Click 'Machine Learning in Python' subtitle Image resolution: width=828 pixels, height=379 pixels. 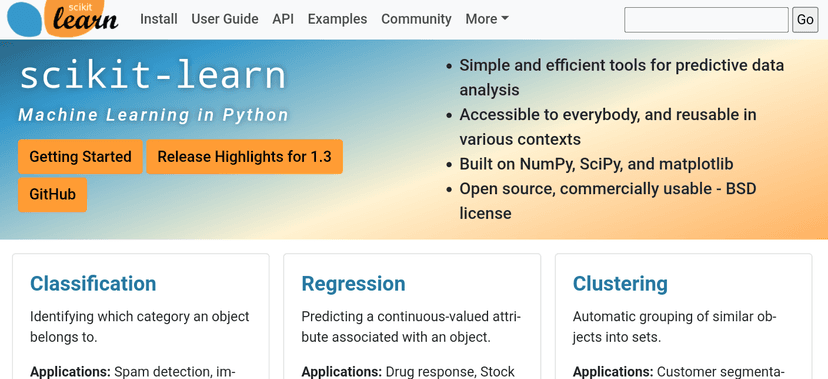pyautogui.click(x=154, y=115)
